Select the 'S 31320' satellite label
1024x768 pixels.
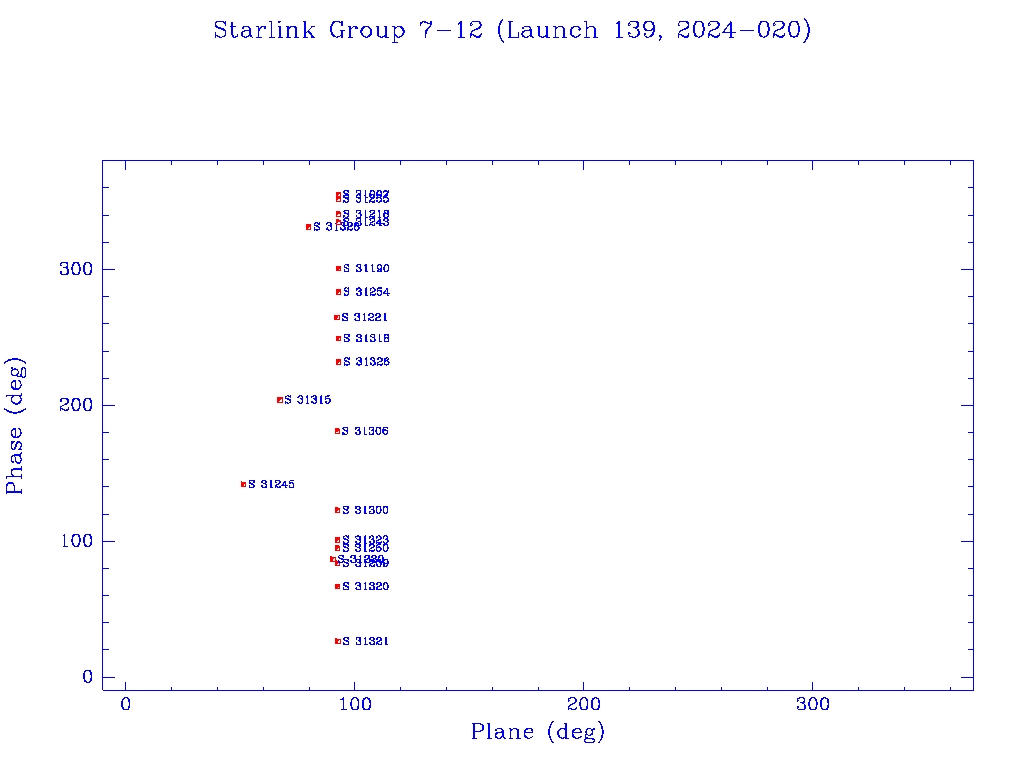(366, 586)
